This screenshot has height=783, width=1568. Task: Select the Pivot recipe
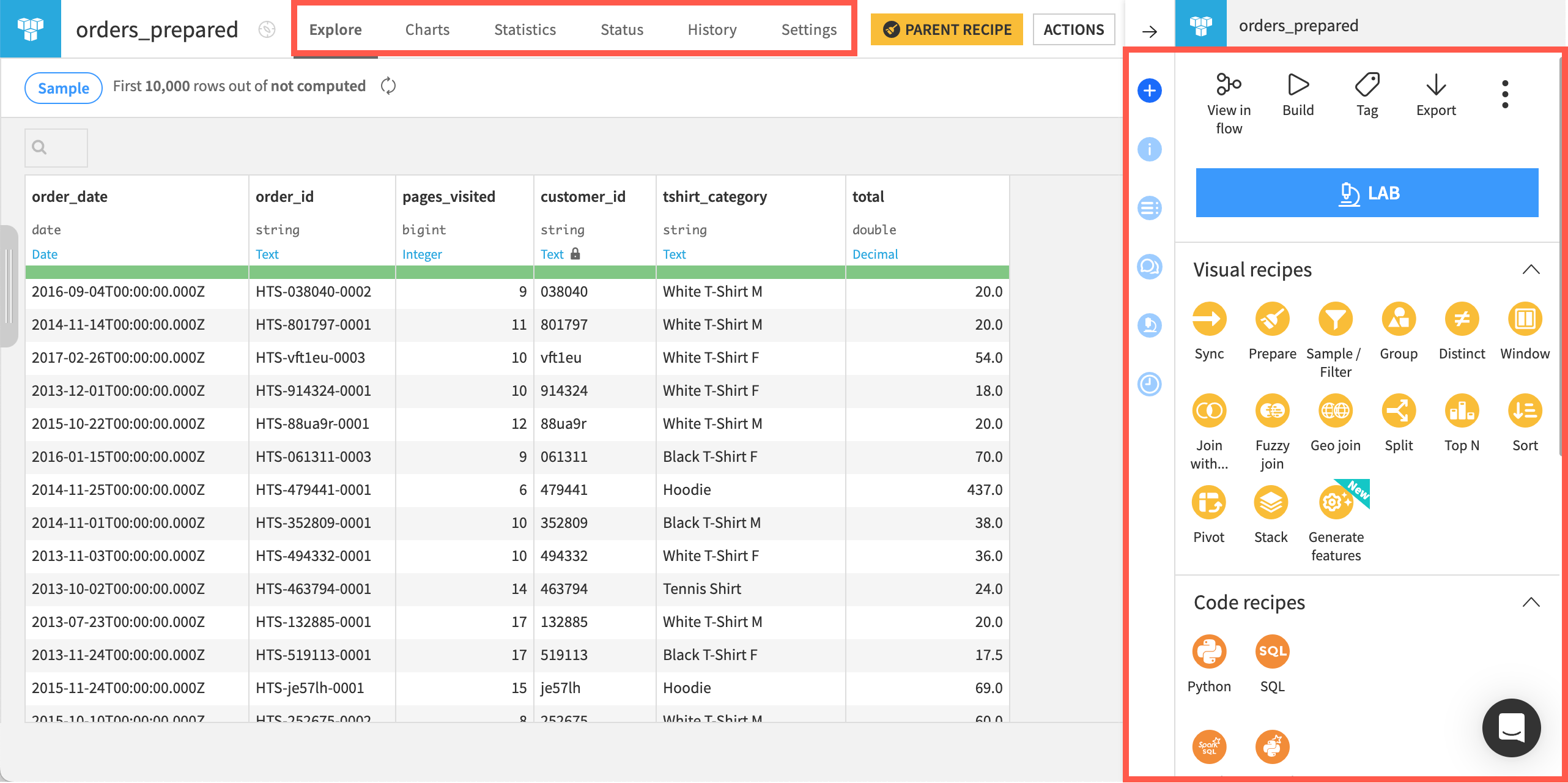[1209, 502]
